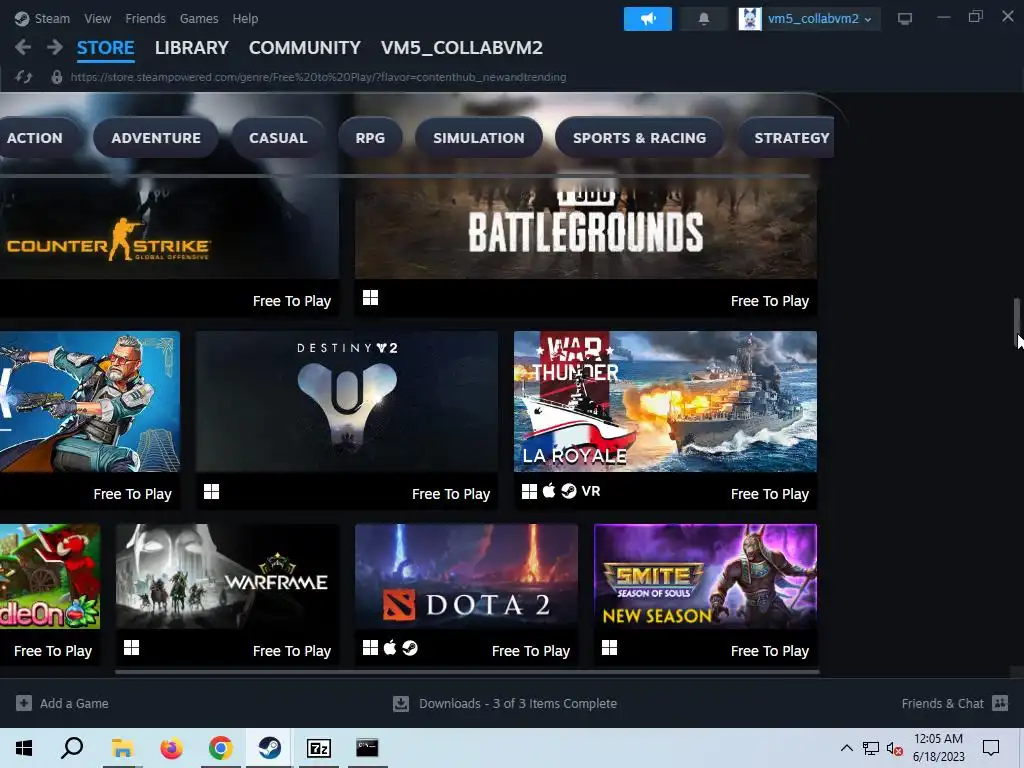Click the Apple icon under Dota 2
The width and height of the screenshot is (1024, 768).
390,647
